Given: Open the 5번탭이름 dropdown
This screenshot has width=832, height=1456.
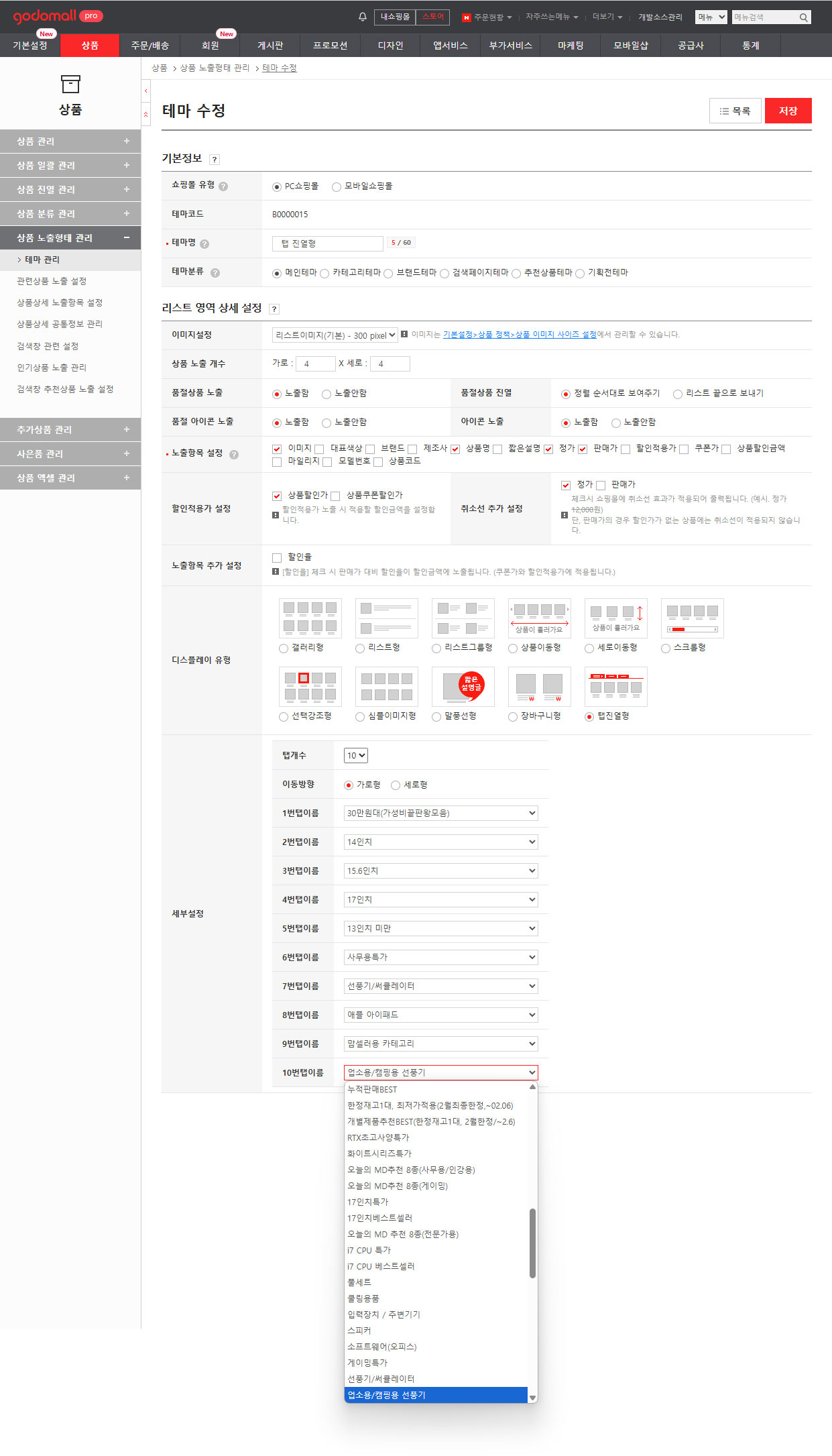Looking at the screenshot, I should click(x=441, y=929).
